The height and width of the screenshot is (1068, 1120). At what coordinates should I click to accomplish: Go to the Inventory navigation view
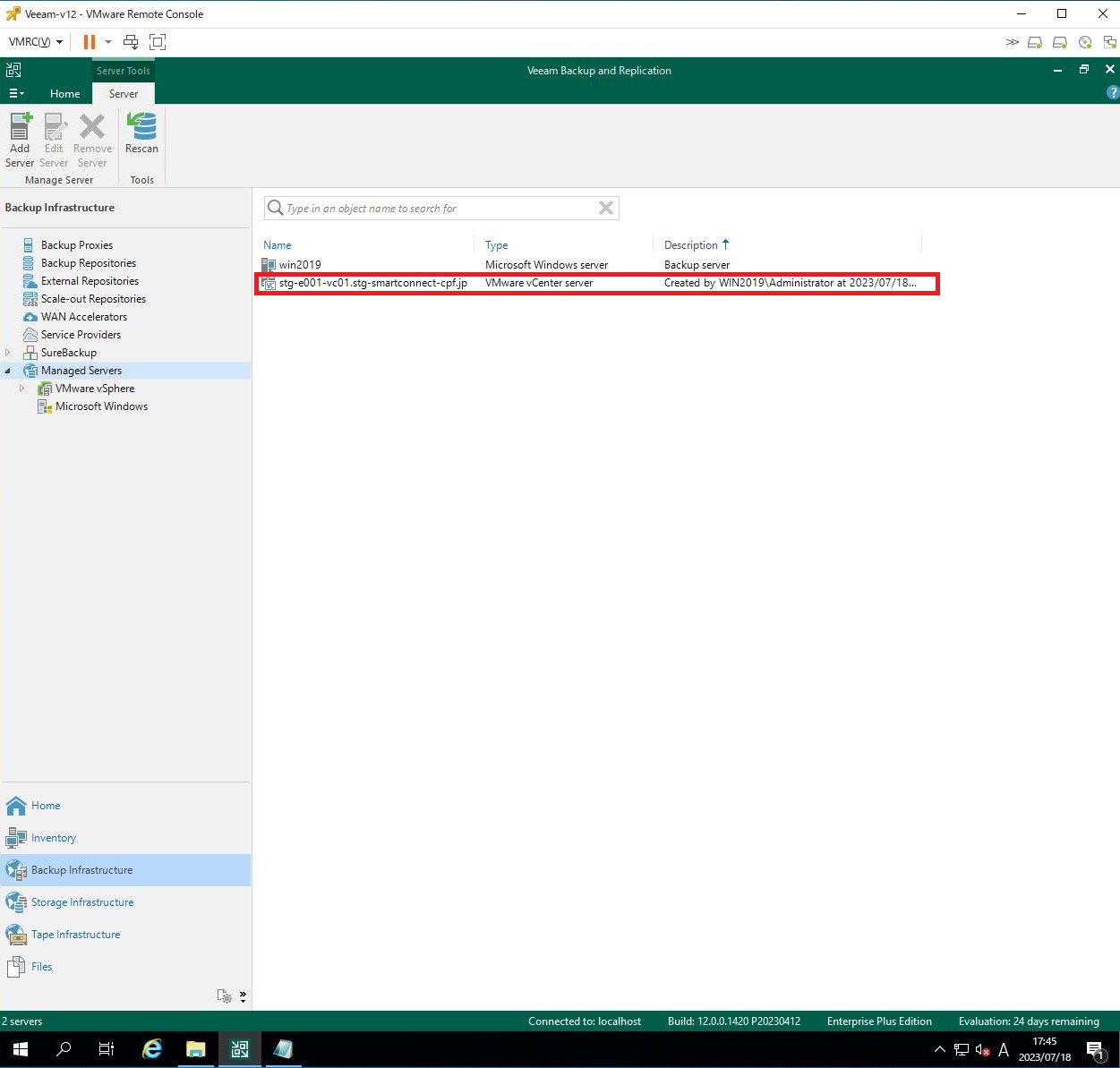pyautogui.click(x=125, y=838)
